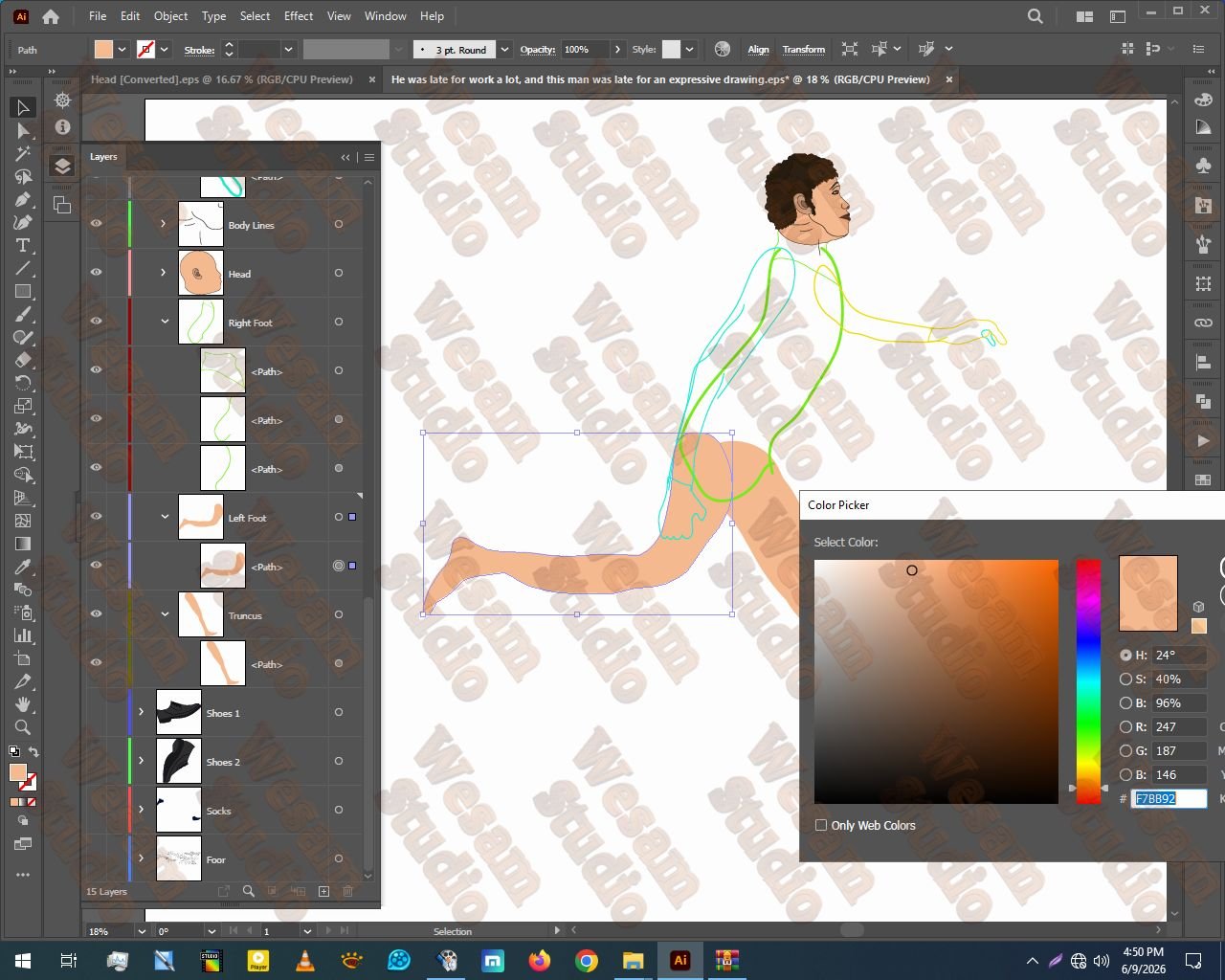1225x980 pixels.
Task: Click the color field in Color Picker
Action: pos(936,681)
